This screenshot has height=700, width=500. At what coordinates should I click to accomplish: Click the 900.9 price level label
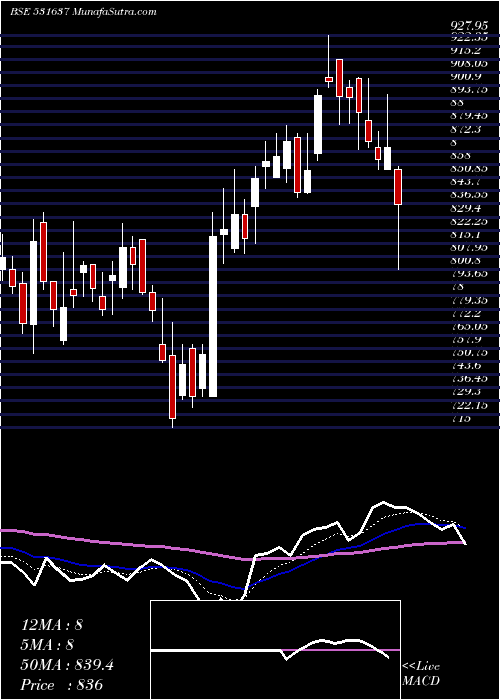(468, 77)
